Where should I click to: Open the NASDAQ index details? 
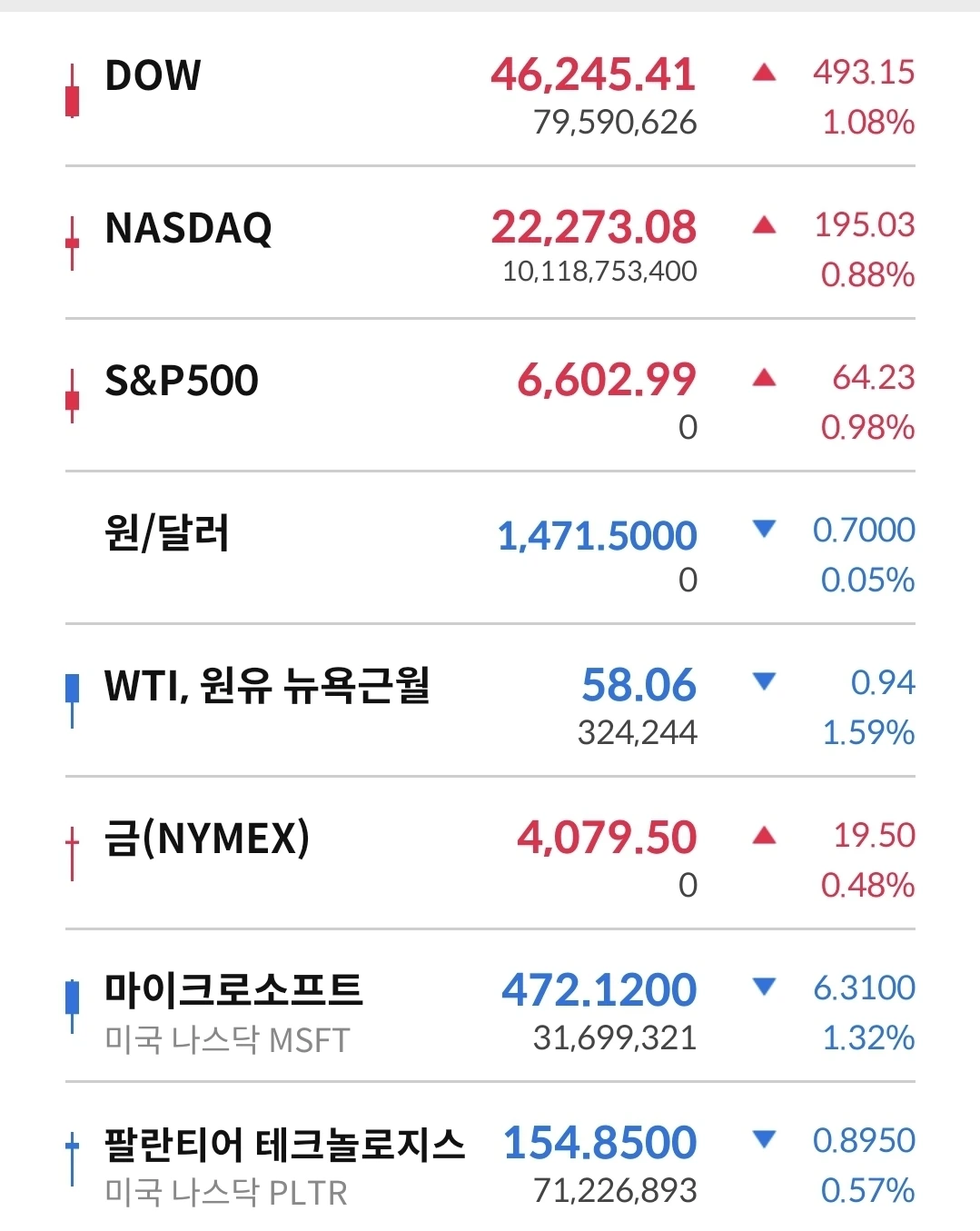pyautogui.click(x=490, y=243)
